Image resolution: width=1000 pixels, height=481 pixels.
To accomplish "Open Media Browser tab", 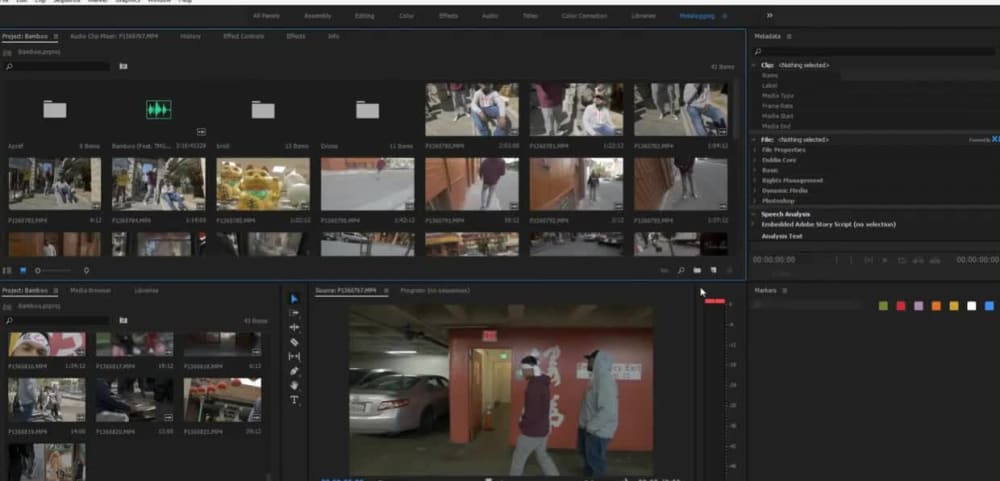I will pyautogui.click(x=91, y=290).
